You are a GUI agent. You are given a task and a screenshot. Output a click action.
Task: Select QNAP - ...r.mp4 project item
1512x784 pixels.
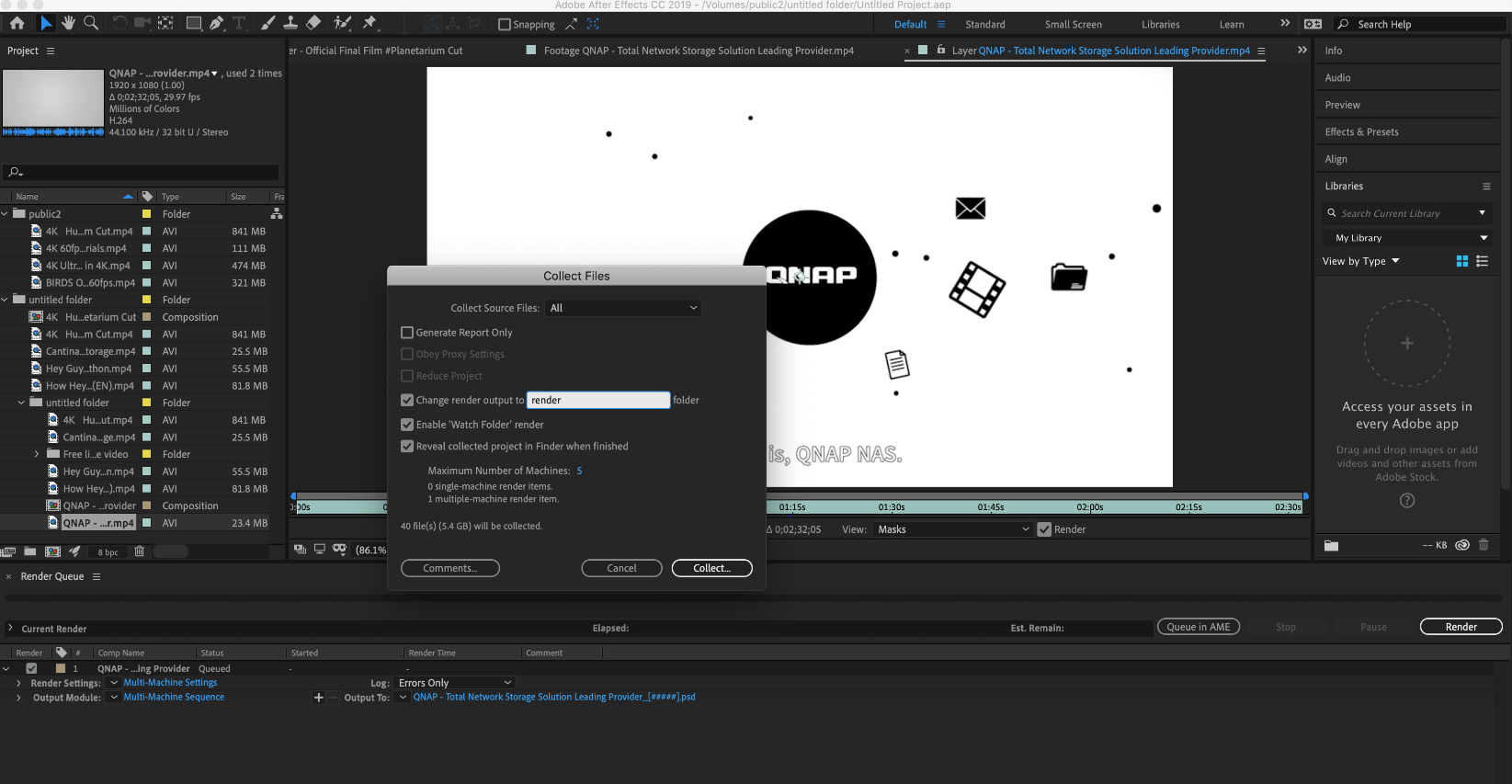point(98,523)
